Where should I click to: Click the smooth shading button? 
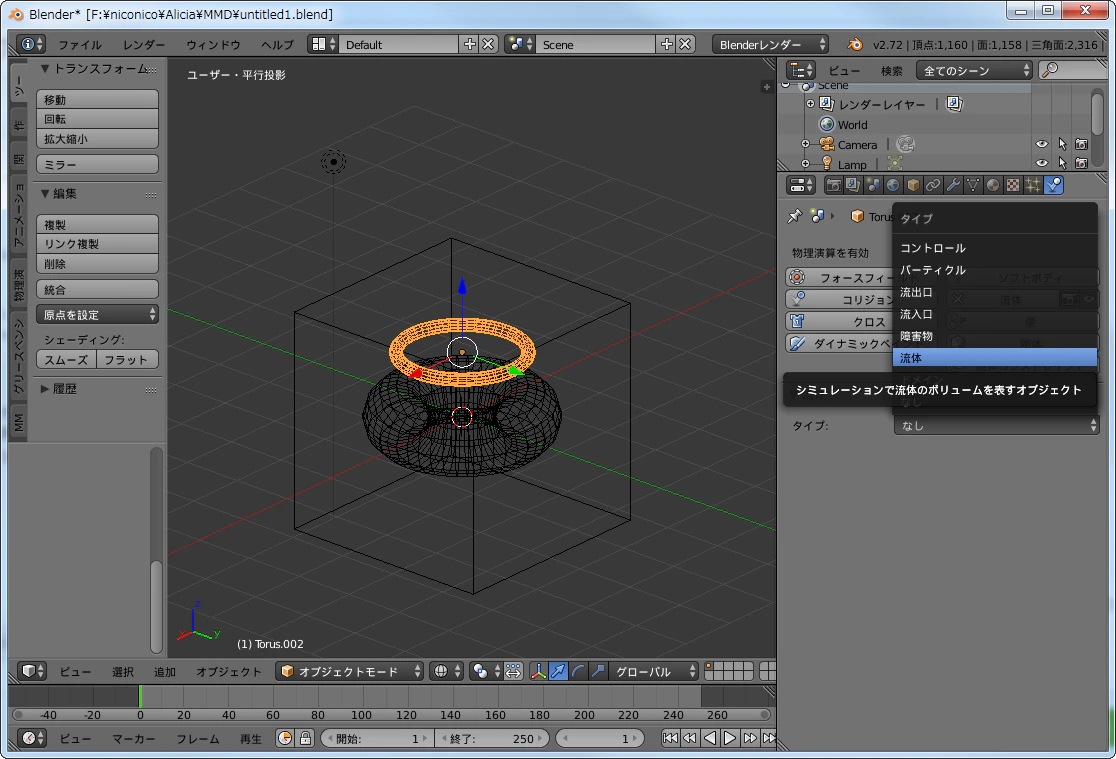(66, 360)
